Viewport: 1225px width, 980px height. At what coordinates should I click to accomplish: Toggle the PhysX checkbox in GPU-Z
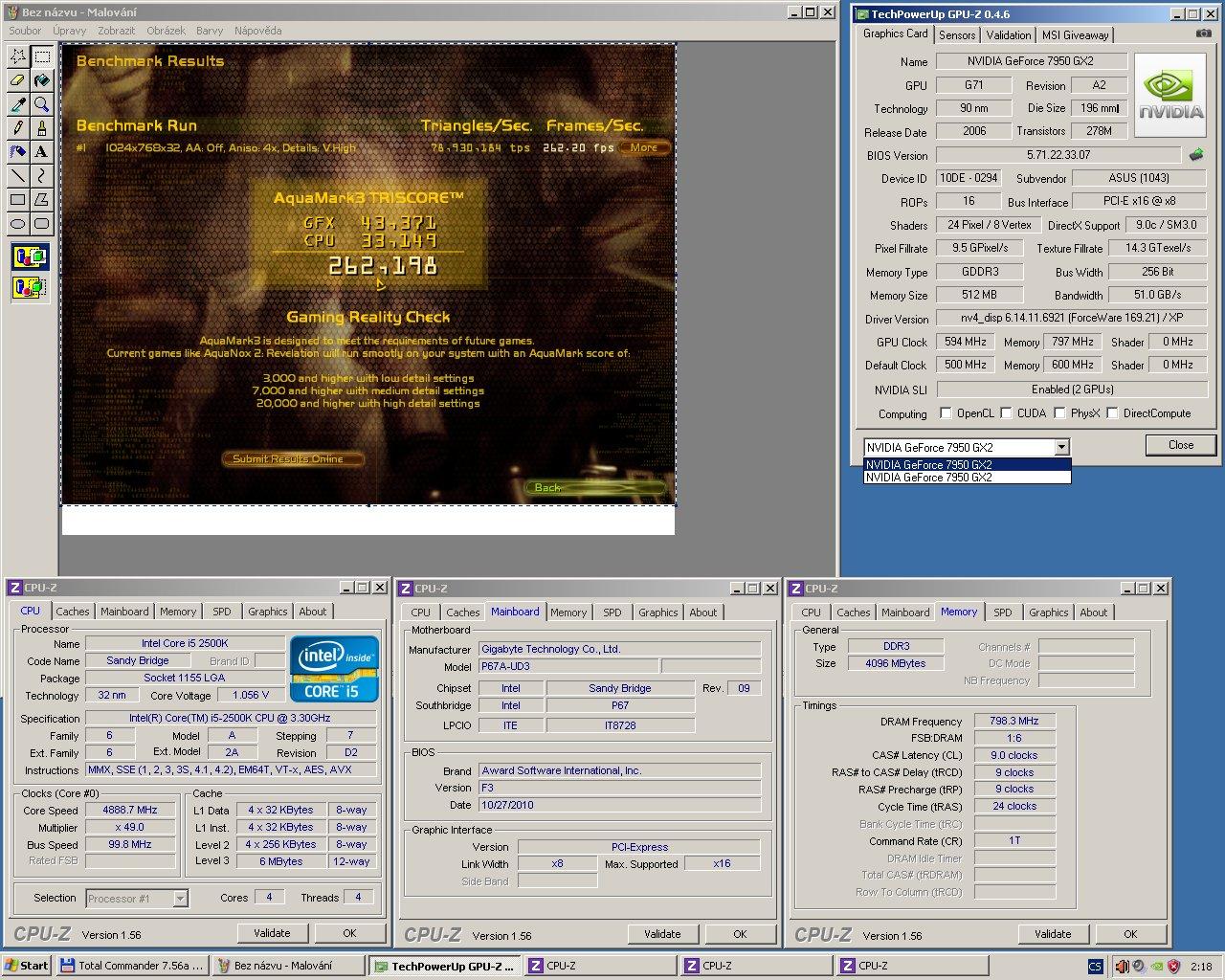point(1059,413)
